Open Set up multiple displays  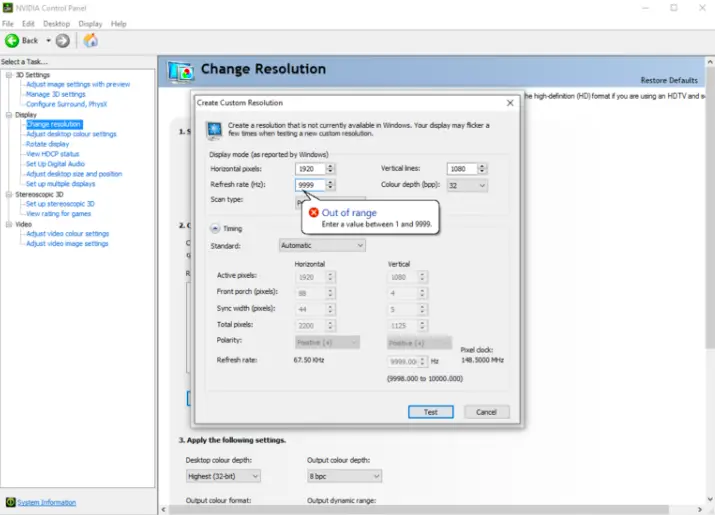coord(61,184)
